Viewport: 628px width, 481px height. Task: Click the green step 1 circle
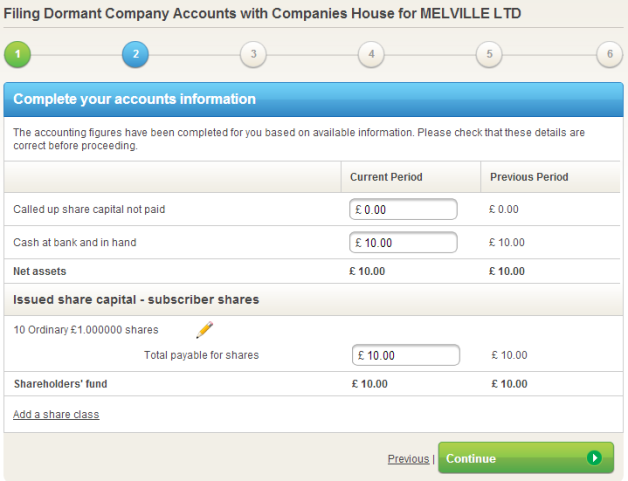click(x=17, y=54)
